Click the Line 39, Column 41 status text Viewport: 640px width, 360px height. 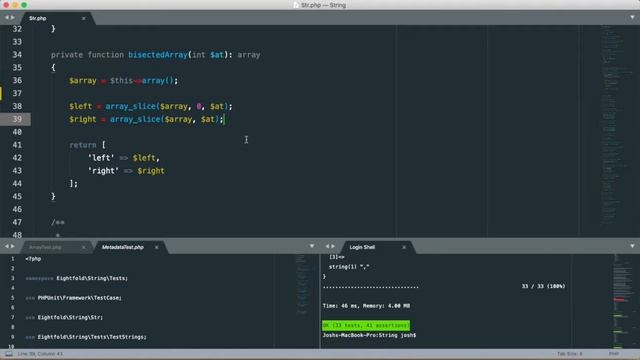click(x=40, y=354)
